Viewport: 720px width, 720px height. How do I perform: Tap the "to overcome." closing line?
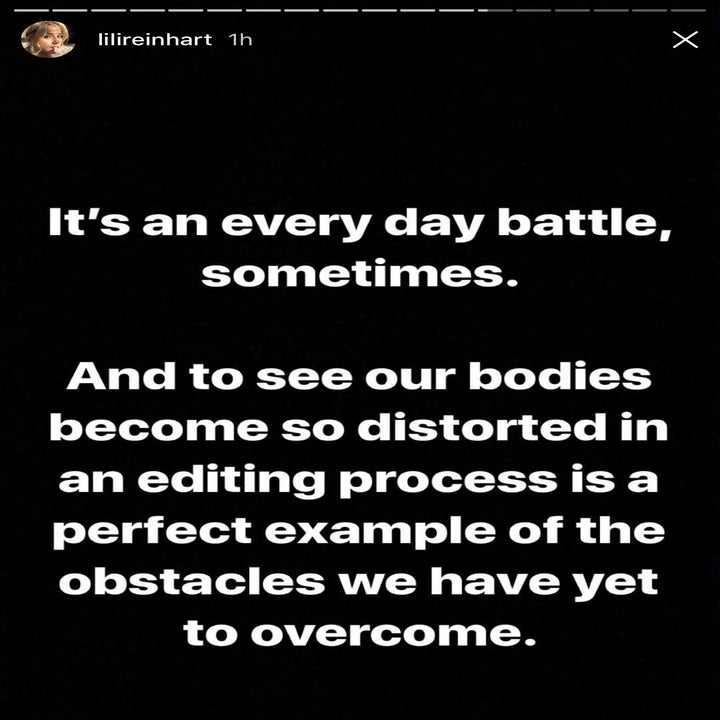tap(360, 633)
